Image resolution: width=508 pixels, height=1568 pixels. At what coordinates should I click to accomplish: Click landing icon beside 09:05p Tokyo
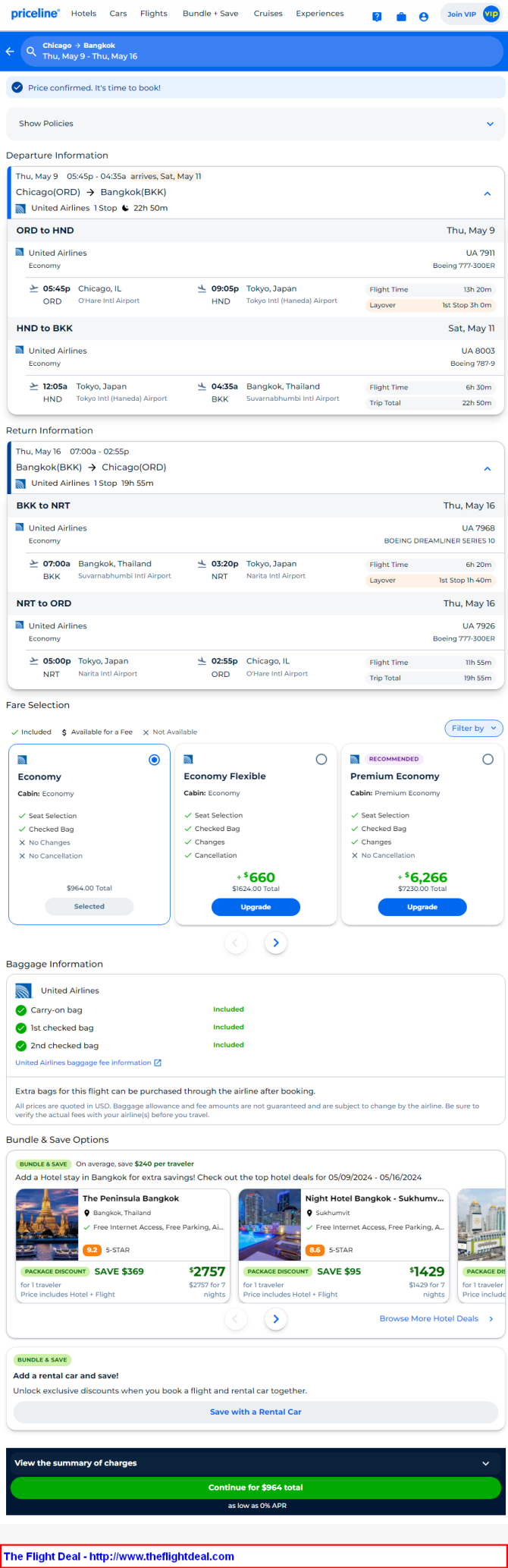(x=202, y=288)
